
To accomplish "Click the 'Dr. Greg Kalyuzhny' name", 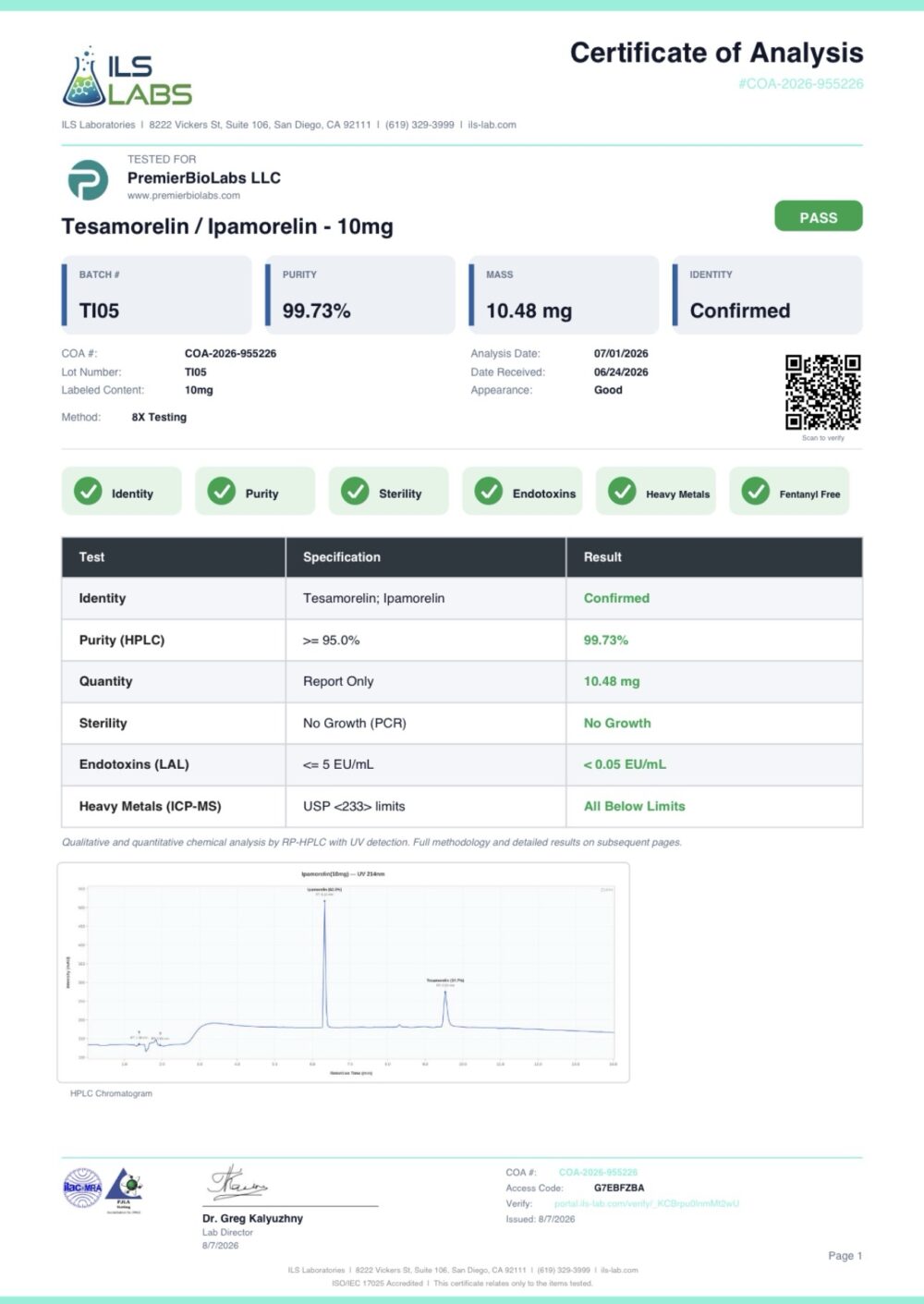I will coord(252,1218).
